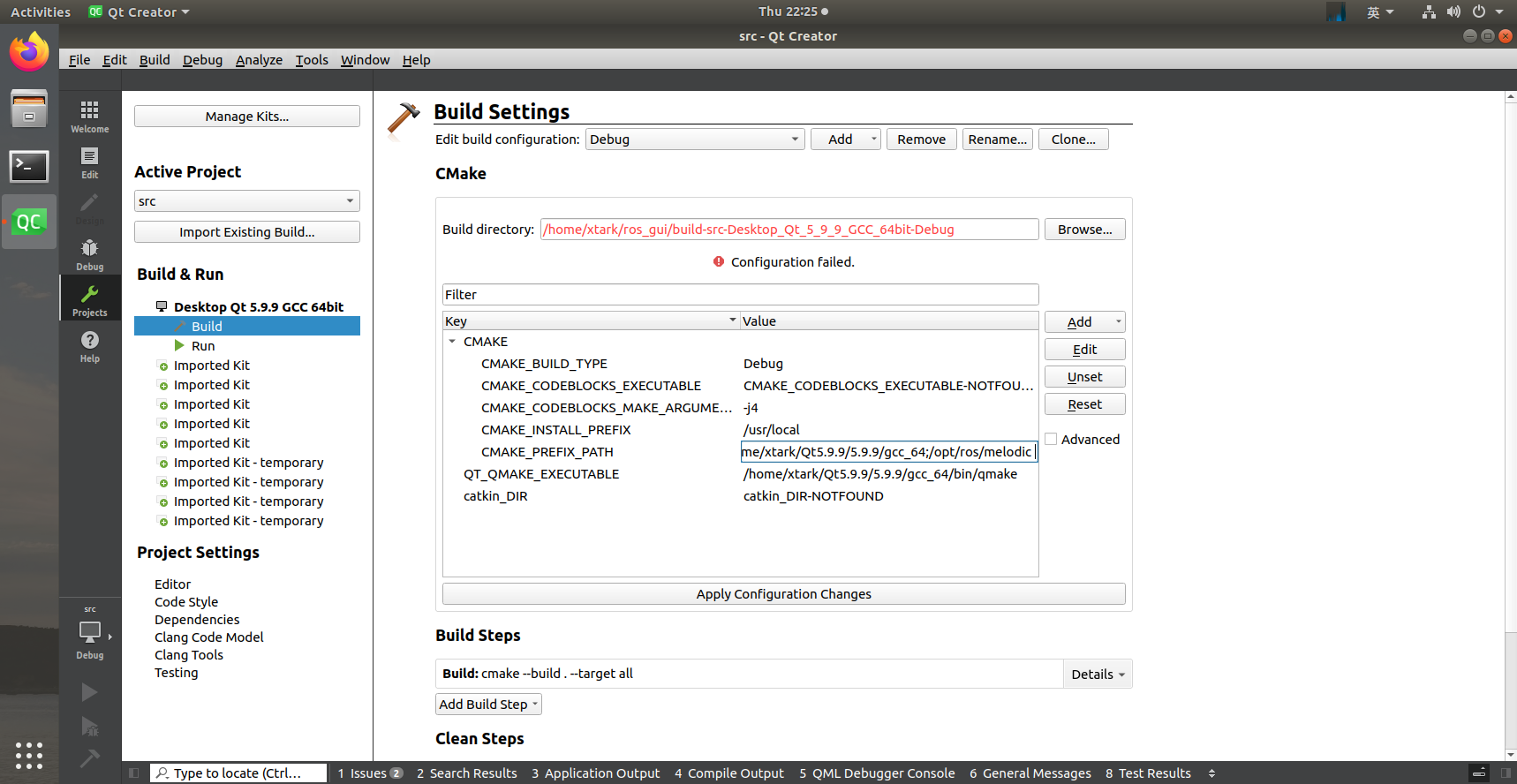Click Browse for build directory
This screenshot has width=1517, height=784.
(x=1085, y=230)
